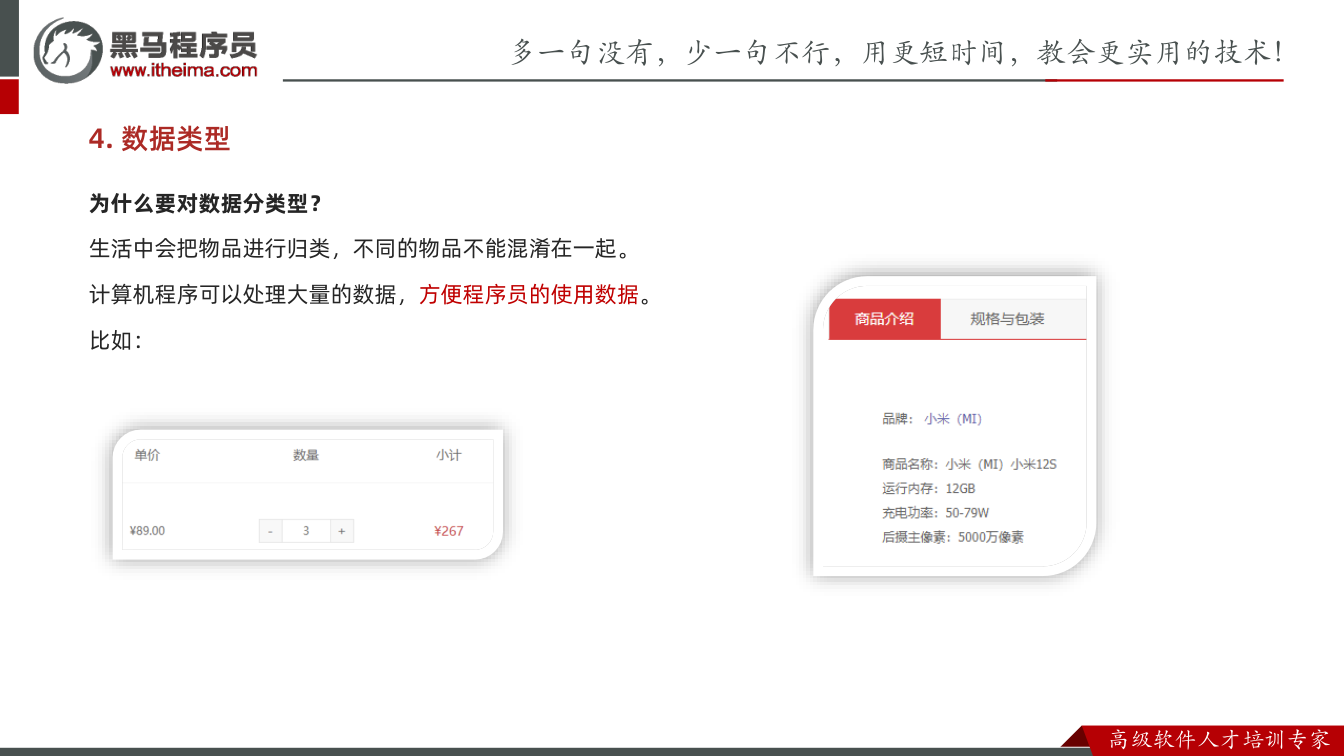Click the 黑马程序员 brand name

click(183, 44)
